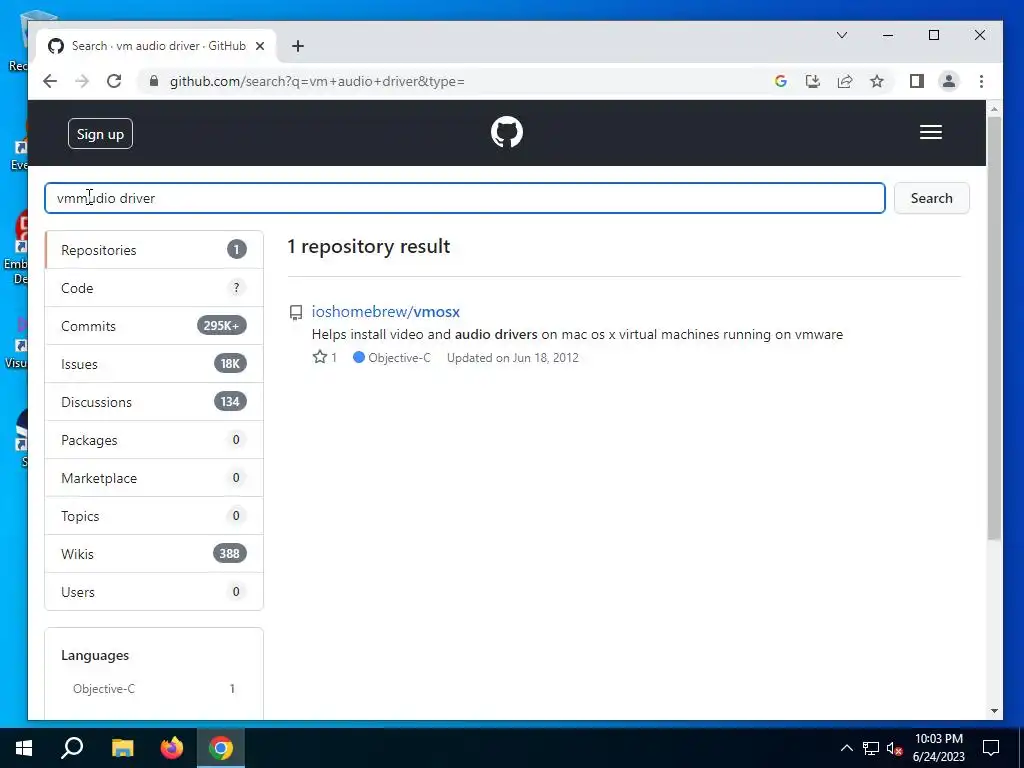Show hidden system tray icons
Screen dimensions: 1024x768
click(x=846, y=748)
